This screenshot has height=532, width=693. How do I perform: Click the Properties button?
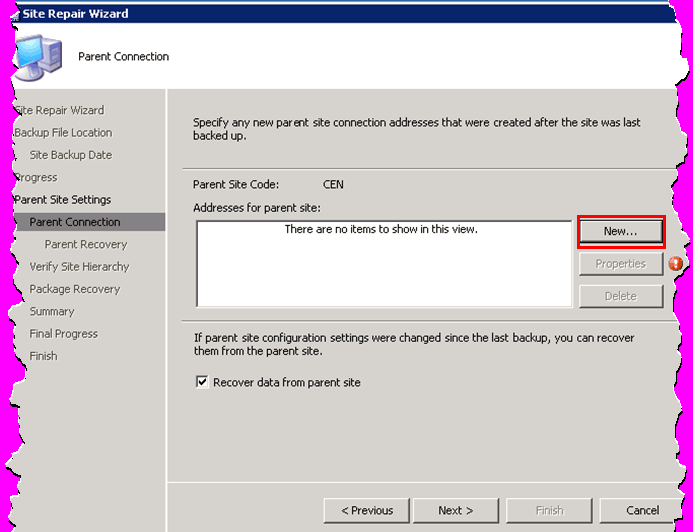(621, 264)
